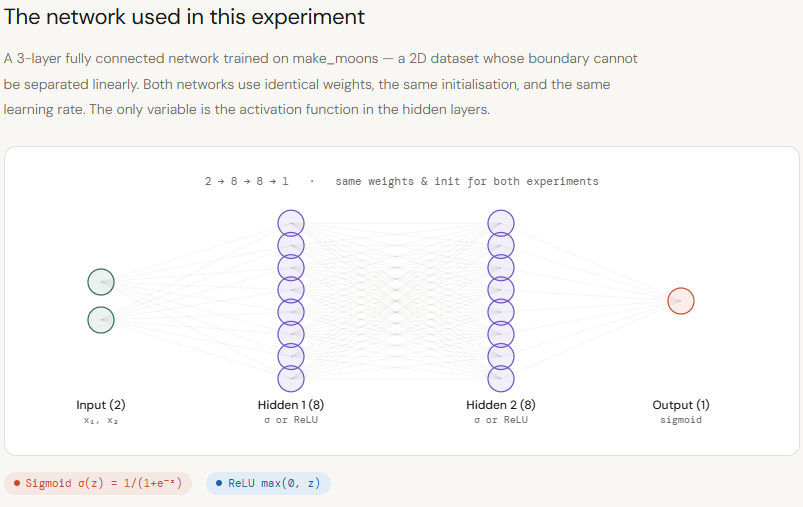Click the "The network used in this experiment" heading
Viewport: 803px width, 507px height.
(x=184, y=18)
